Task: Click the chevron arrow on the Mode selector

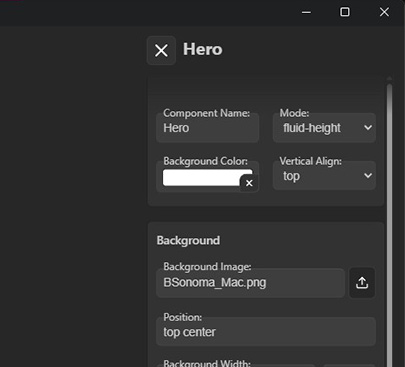Action: 368,128
